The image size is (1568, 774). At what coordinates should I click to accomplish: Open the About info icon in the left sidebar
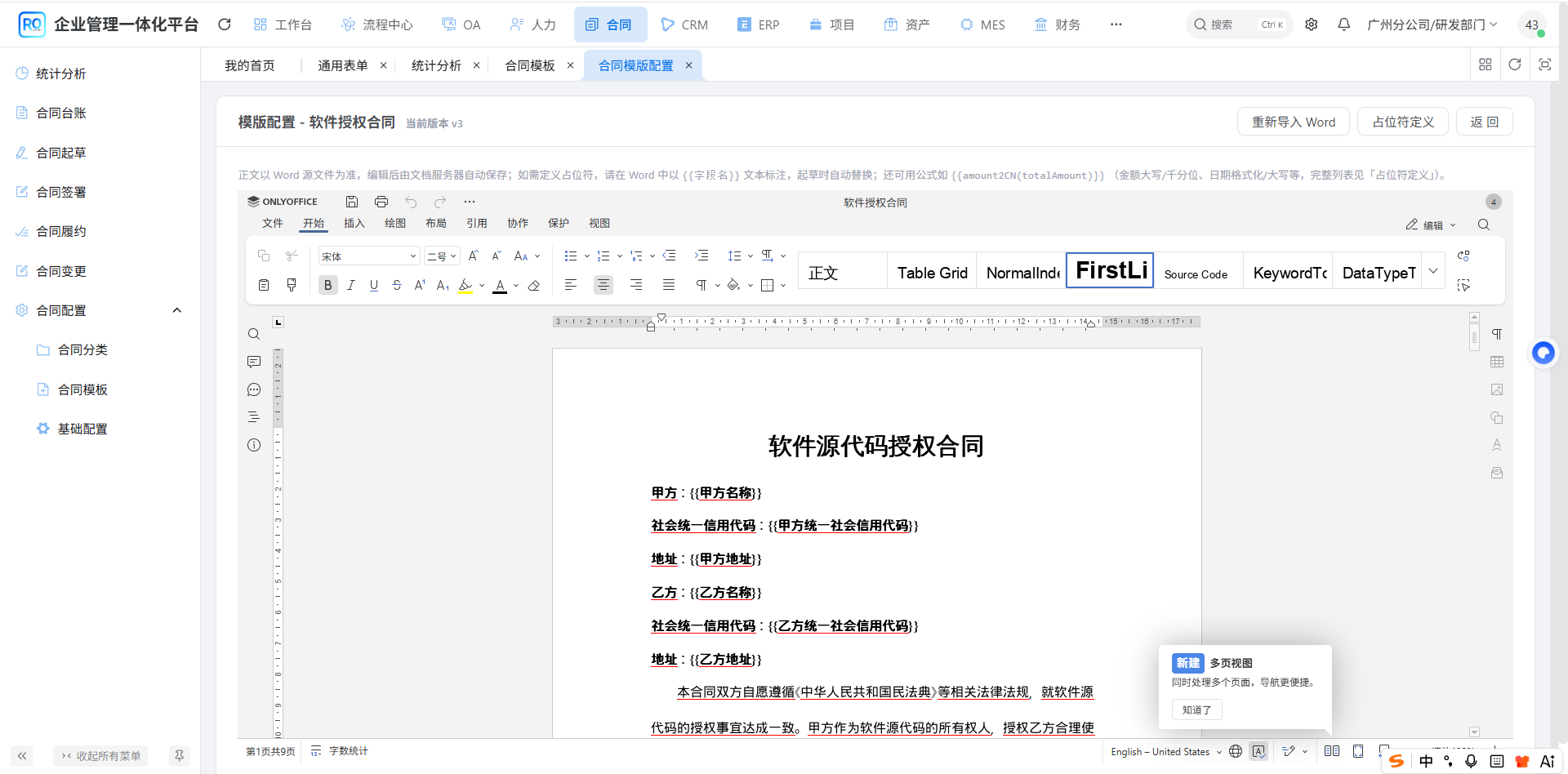(x=254, y=445)
